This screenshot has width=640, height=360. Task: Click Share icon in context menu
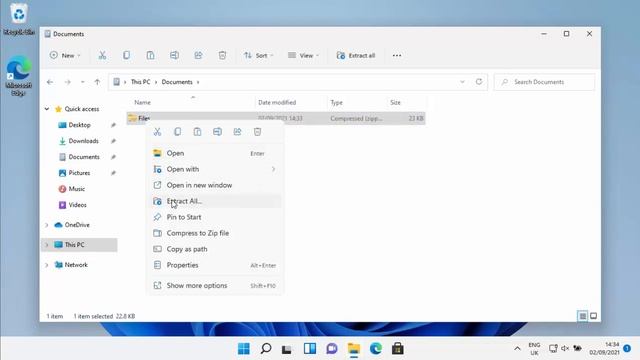click(x=238, y=132)
